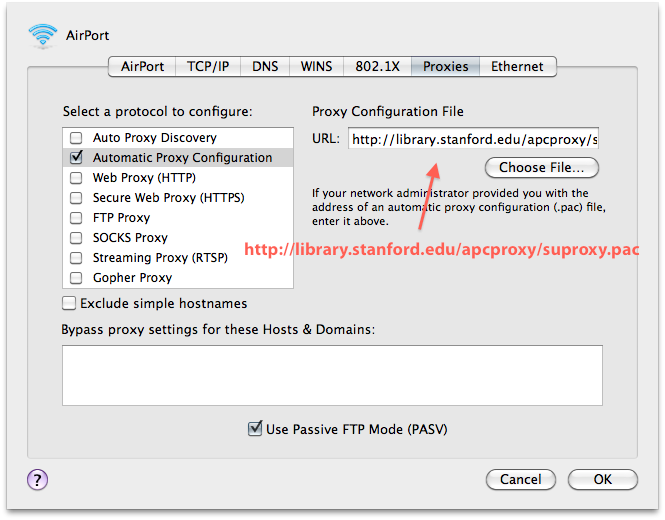Select the Streaming Proxy (RTSP) row text

[160, 257]
